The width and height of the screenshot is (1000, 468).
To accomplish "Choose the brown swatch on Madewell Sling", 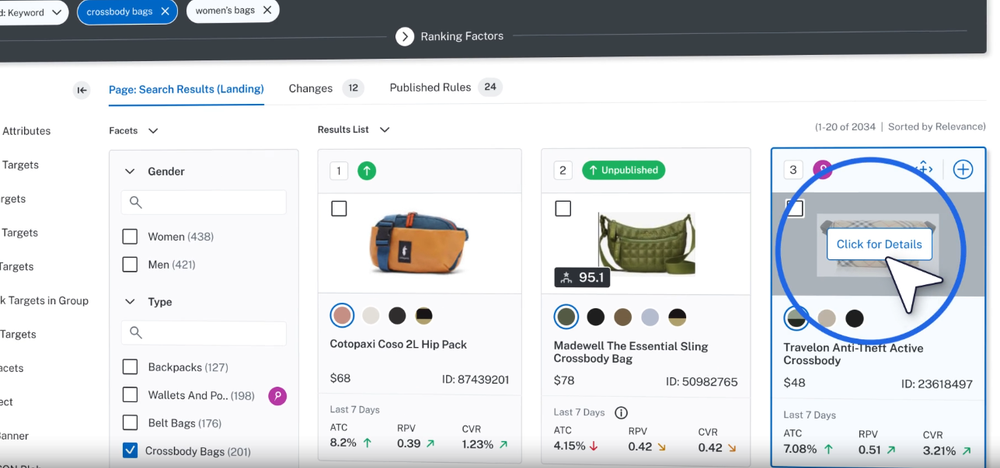I will 623,316.
